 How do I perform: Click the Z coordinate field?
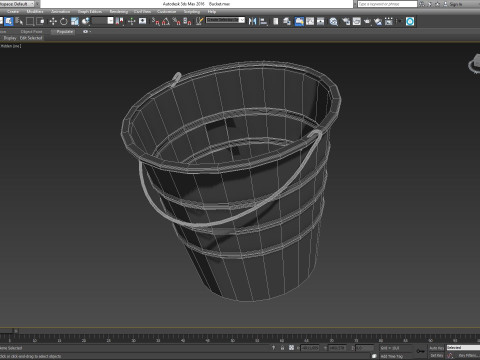(x=364, y=348)
